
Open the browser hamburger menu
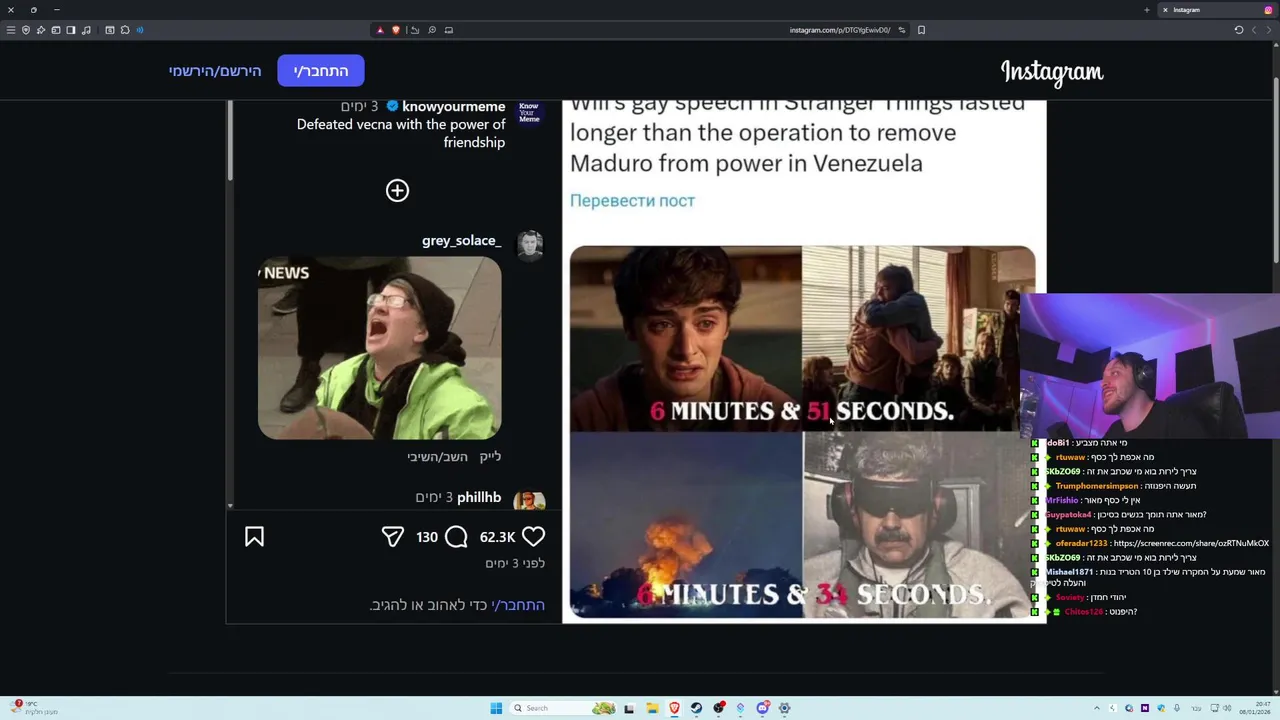tap(11, 30)
